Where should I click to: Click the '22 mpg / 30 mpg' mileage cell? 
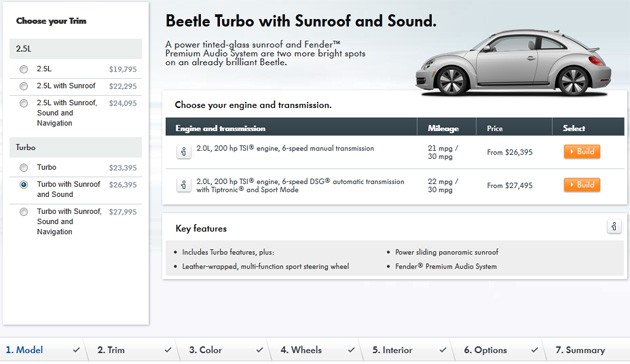443,186
